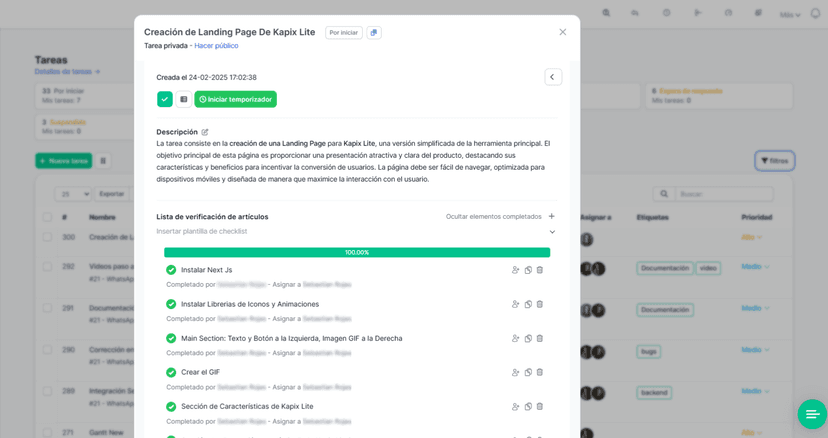
Task: Sort by the Prioridad column header
Action: (x=757, y=217)
